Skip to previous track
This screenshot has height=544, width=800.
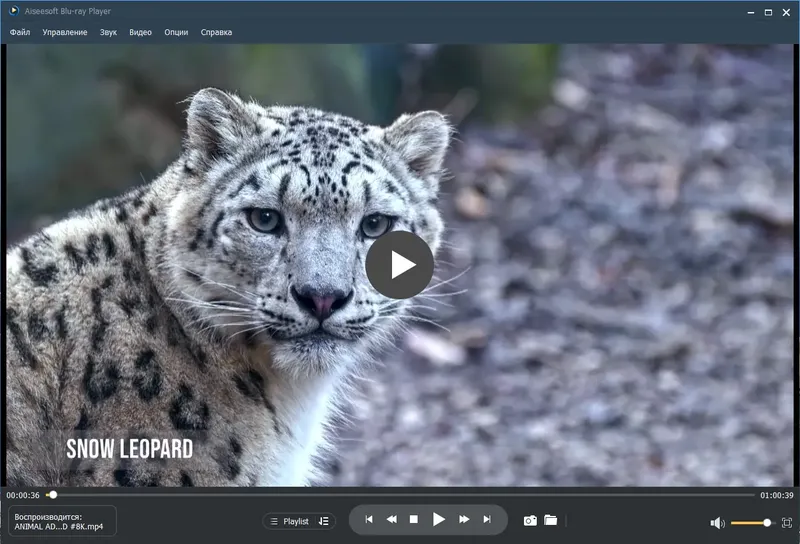click(x=369, y=520)
